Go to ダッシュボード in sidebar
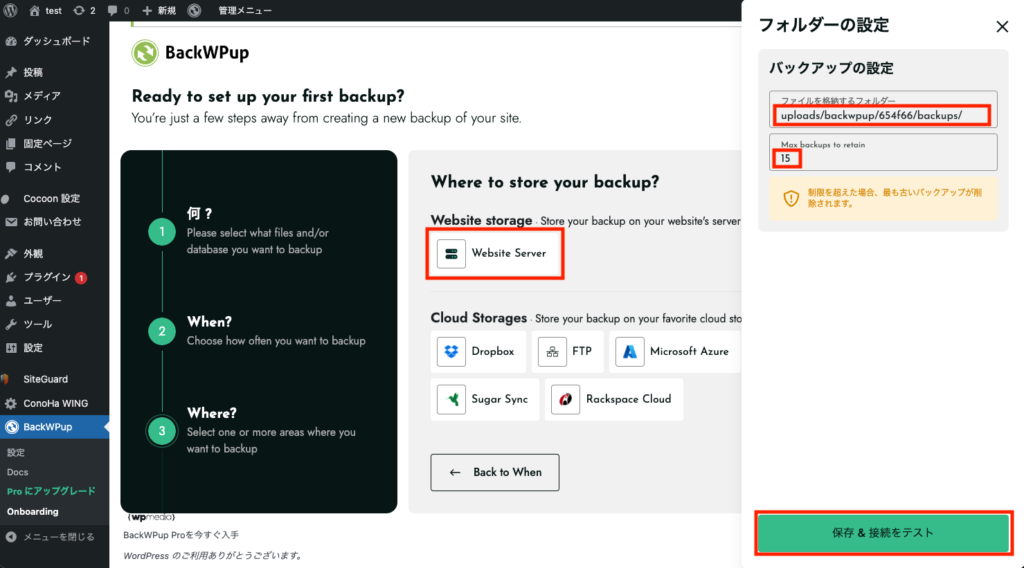 coord(54,41)
